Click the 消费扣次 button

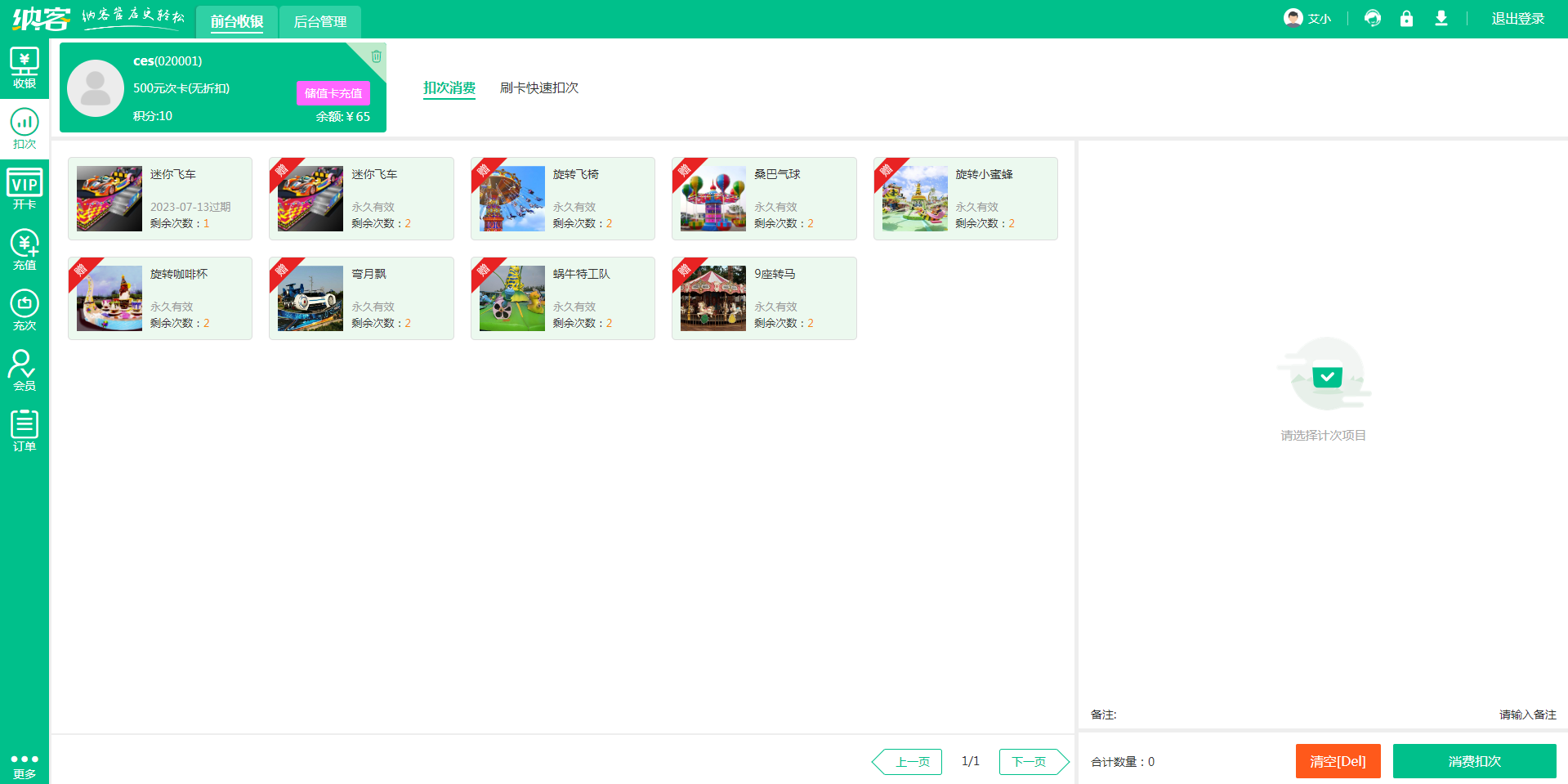click(x=1474, y=761)
